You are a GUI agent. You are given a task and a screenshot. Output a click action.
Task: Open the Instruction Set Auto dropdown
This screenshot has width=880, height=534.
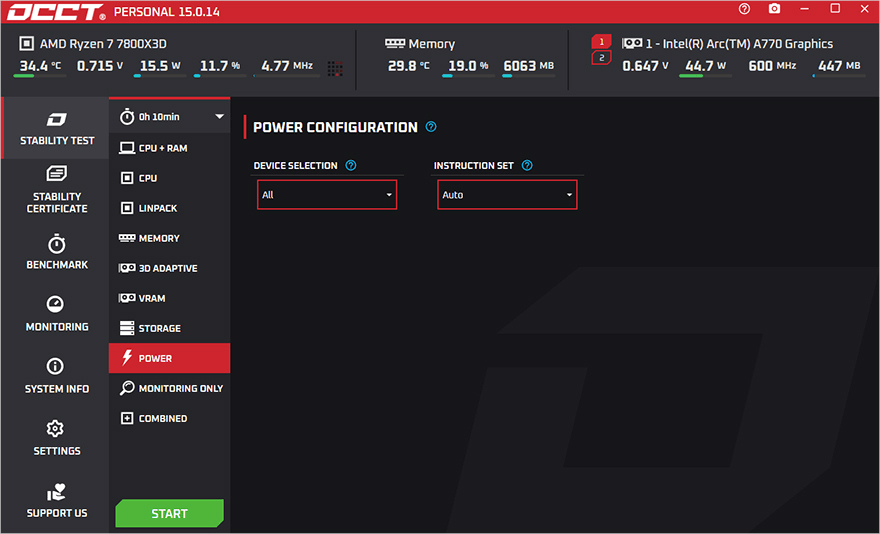[x=507, y=195]
